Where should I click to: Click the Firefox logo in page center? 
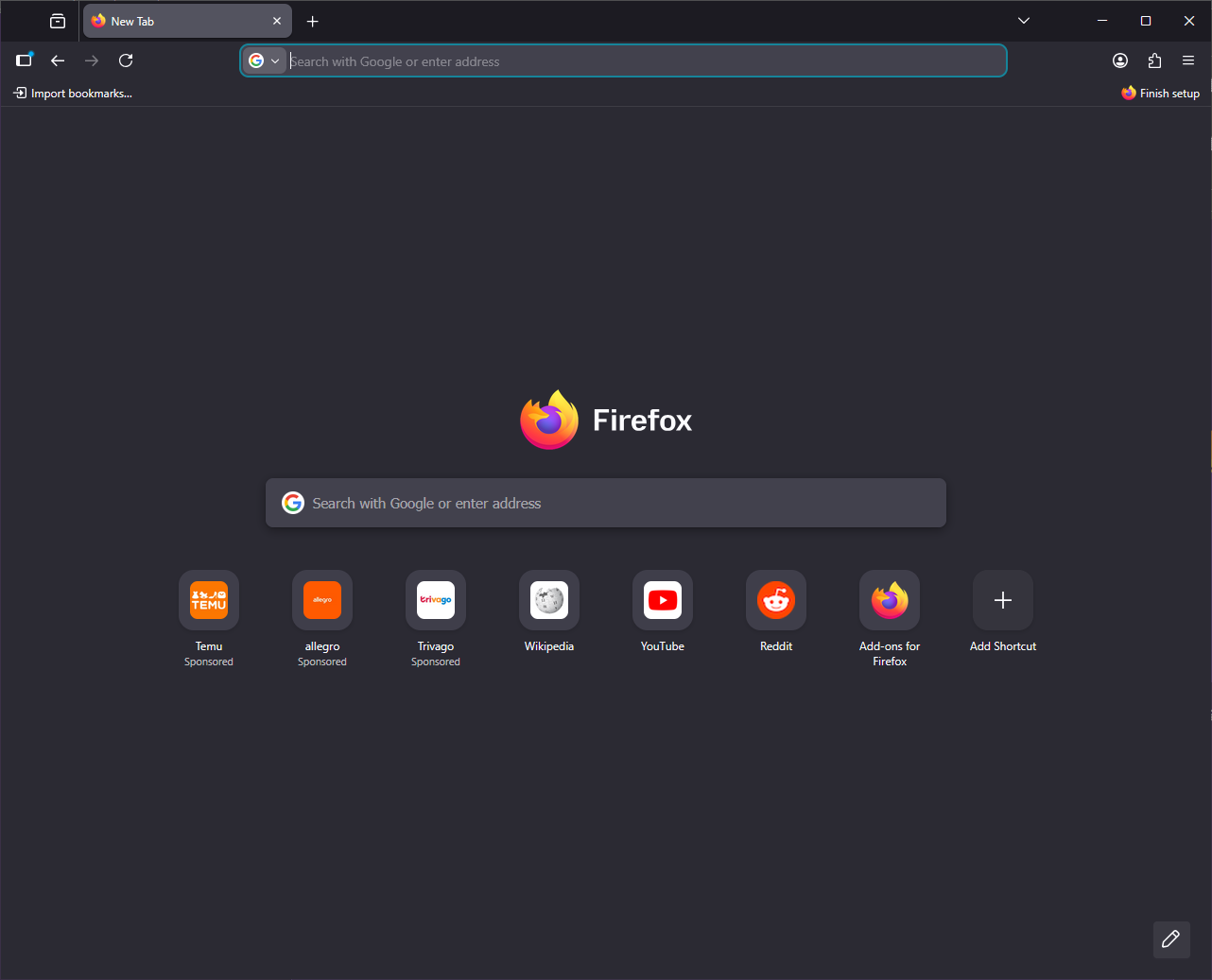pyautogui.click(x=549, y=420)
